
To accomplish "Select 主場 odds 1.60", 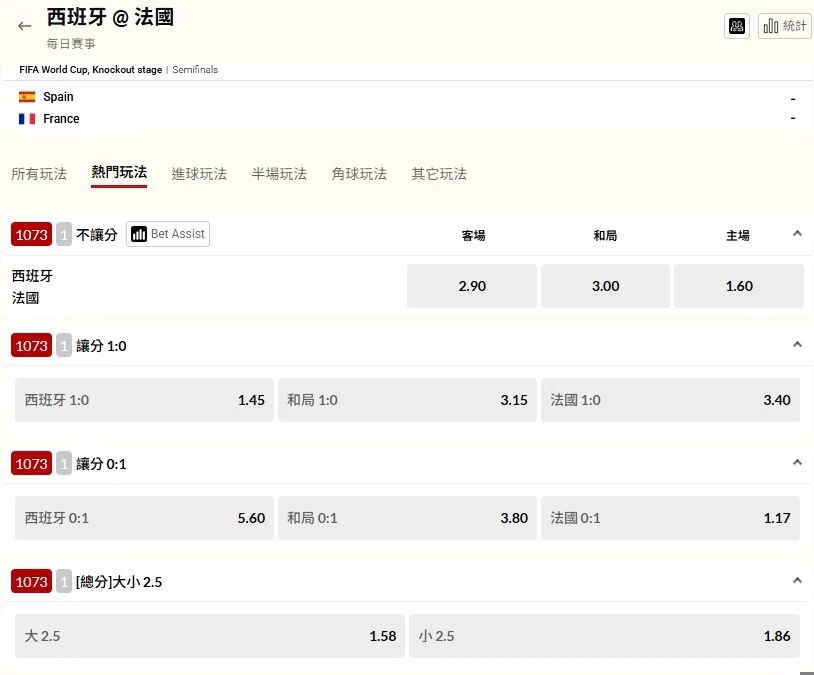I will click(x=739, y=286).
